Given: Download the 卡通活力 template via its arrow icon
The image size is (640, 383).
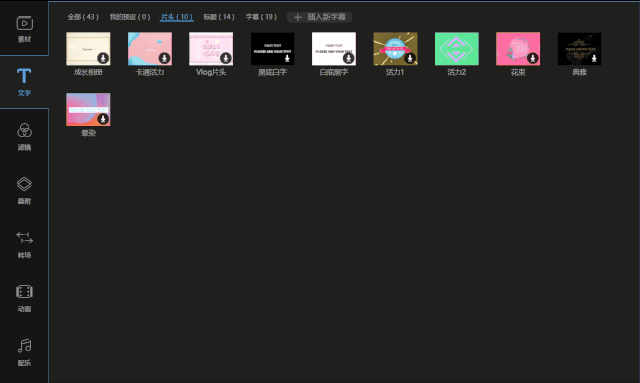Looking at the screenshot, I should click(164, 58).
